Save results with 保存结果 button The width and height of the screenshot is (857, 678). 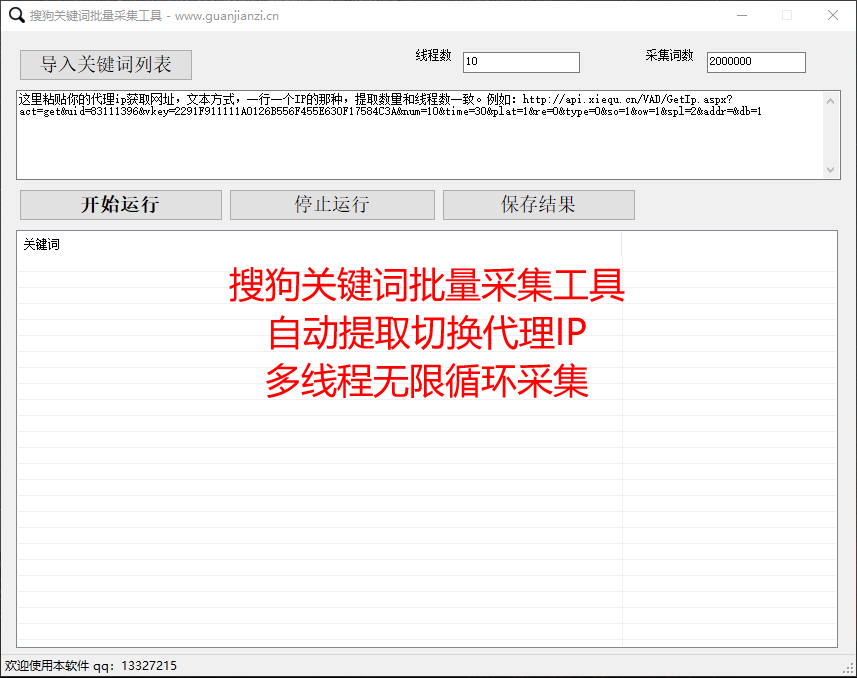click(x=539, y=205)
